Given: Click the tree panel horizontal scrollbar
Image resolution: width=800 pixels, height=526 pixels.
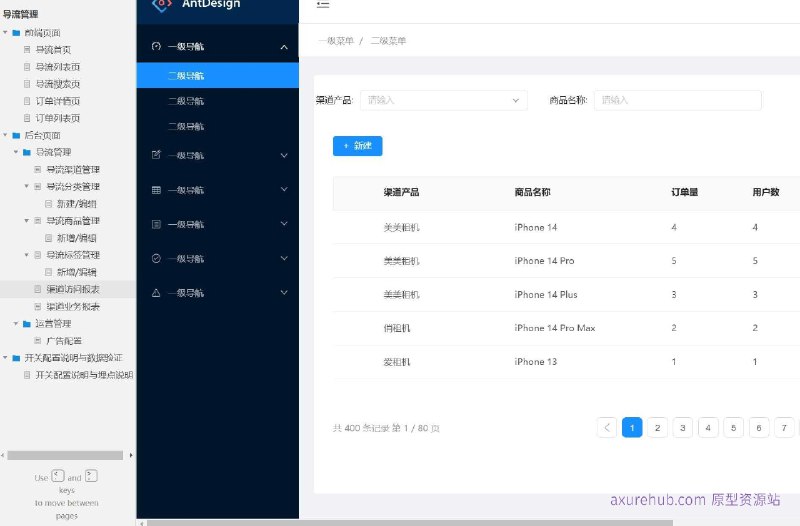Looking at the screenshot, I should click(65, 455).
